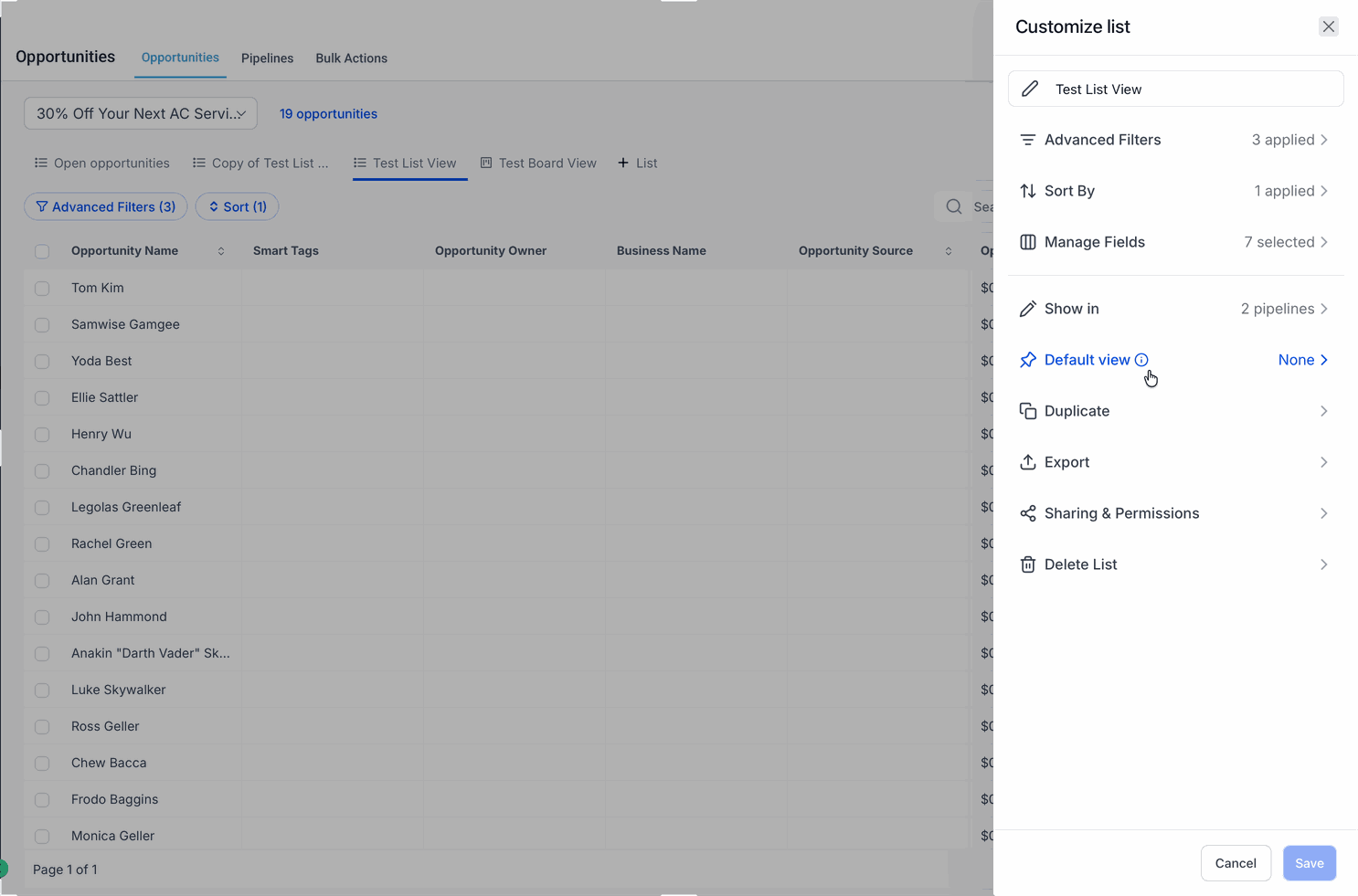Click the Delete List trash icon
Viewport: 1358px width, 896px height.
(1028, 564)
